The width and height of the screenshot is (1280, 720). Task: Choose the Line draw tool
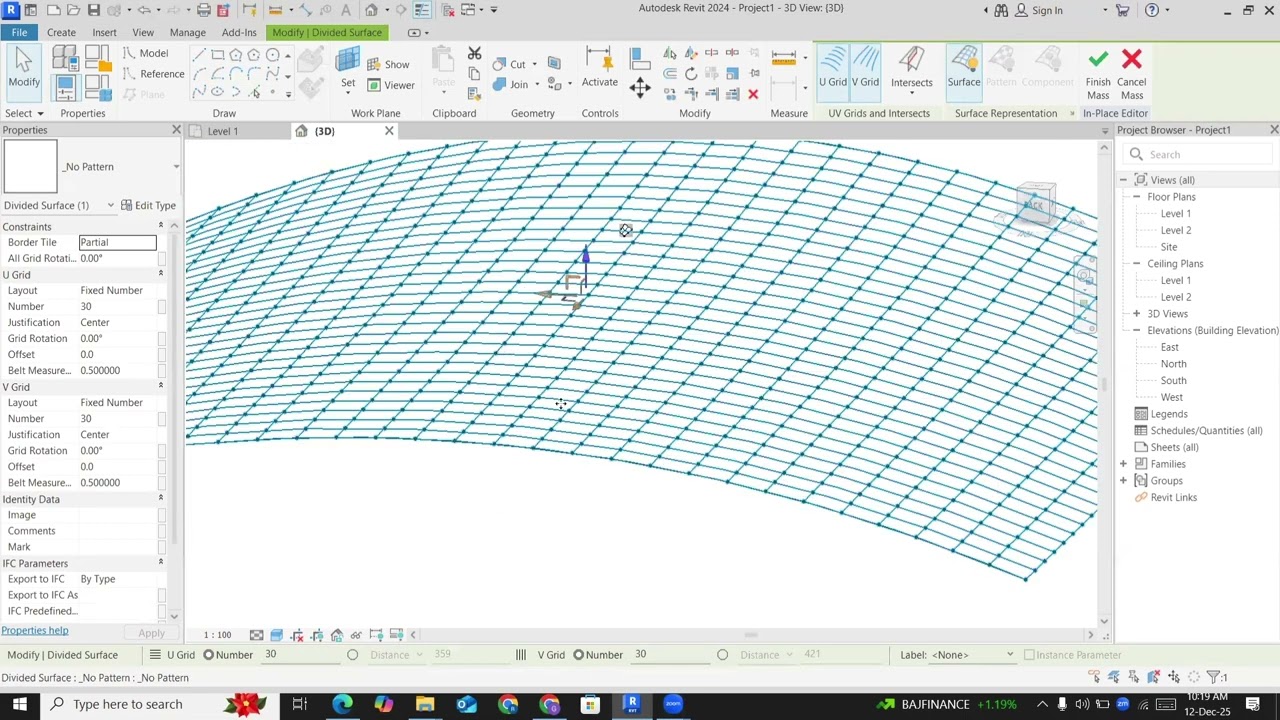(199, 55)
